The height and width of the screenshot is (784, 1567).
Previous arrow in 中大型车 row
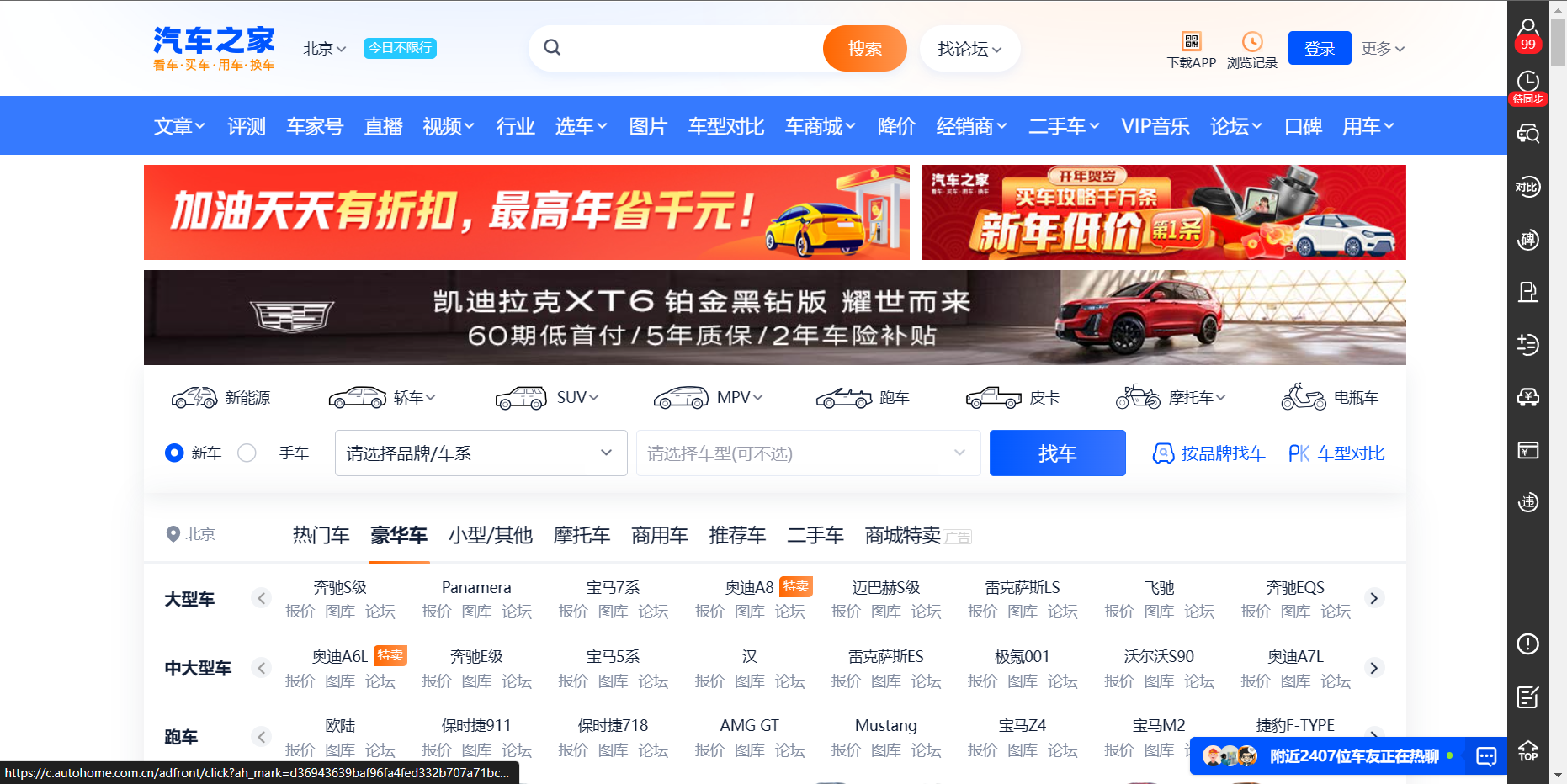click(261, 668)
